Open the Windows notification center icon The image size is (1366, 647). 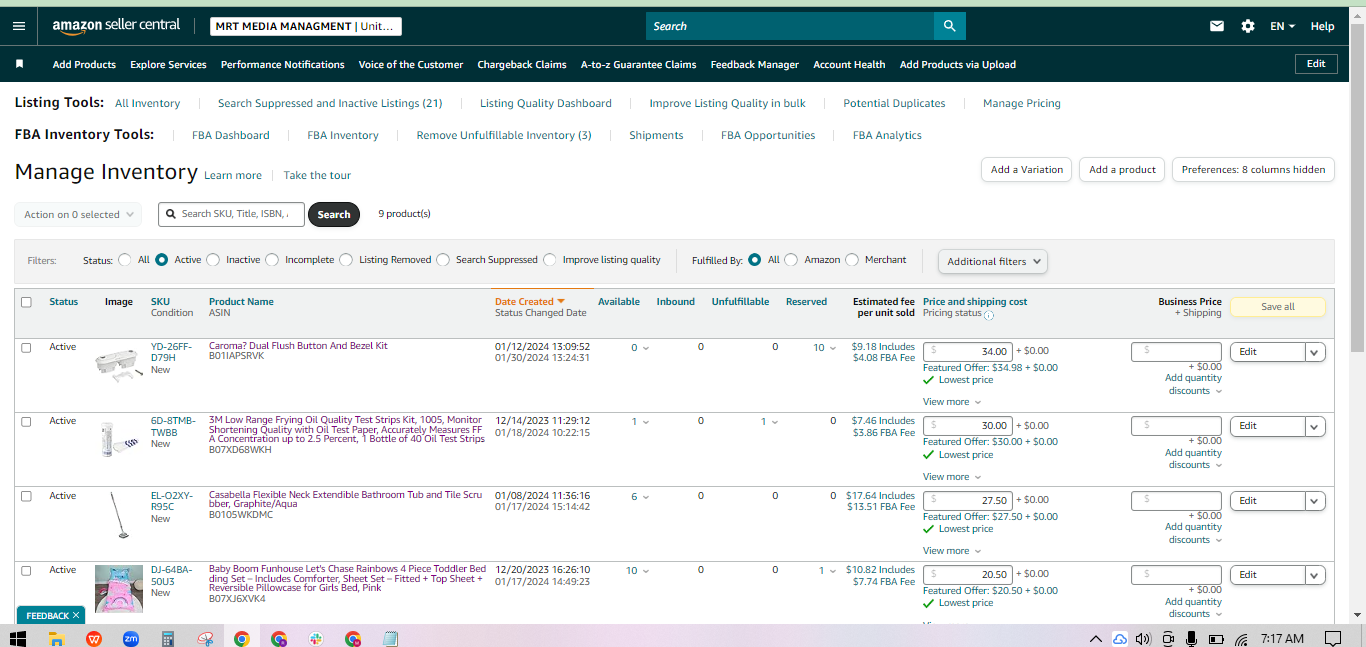point(1332,638)
